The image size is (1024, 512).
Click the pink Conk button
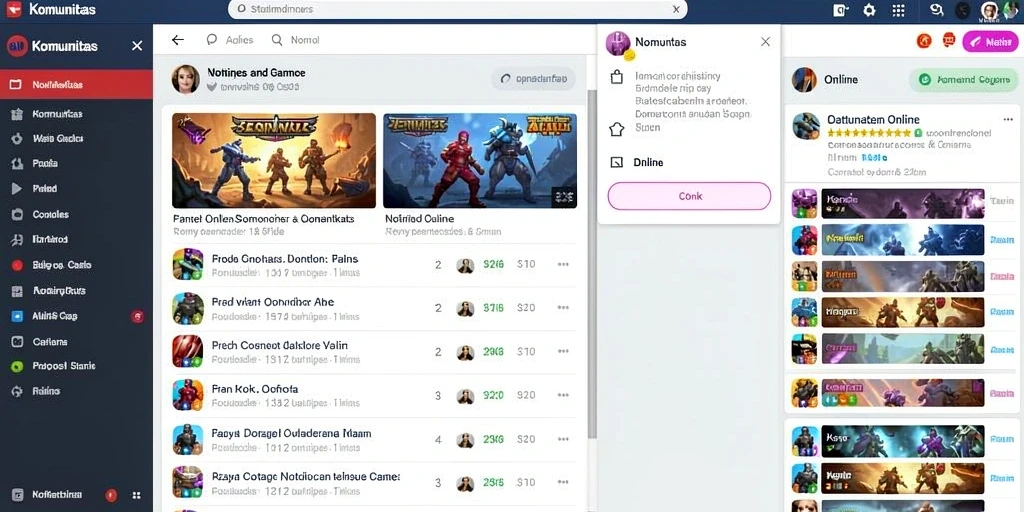689,196
